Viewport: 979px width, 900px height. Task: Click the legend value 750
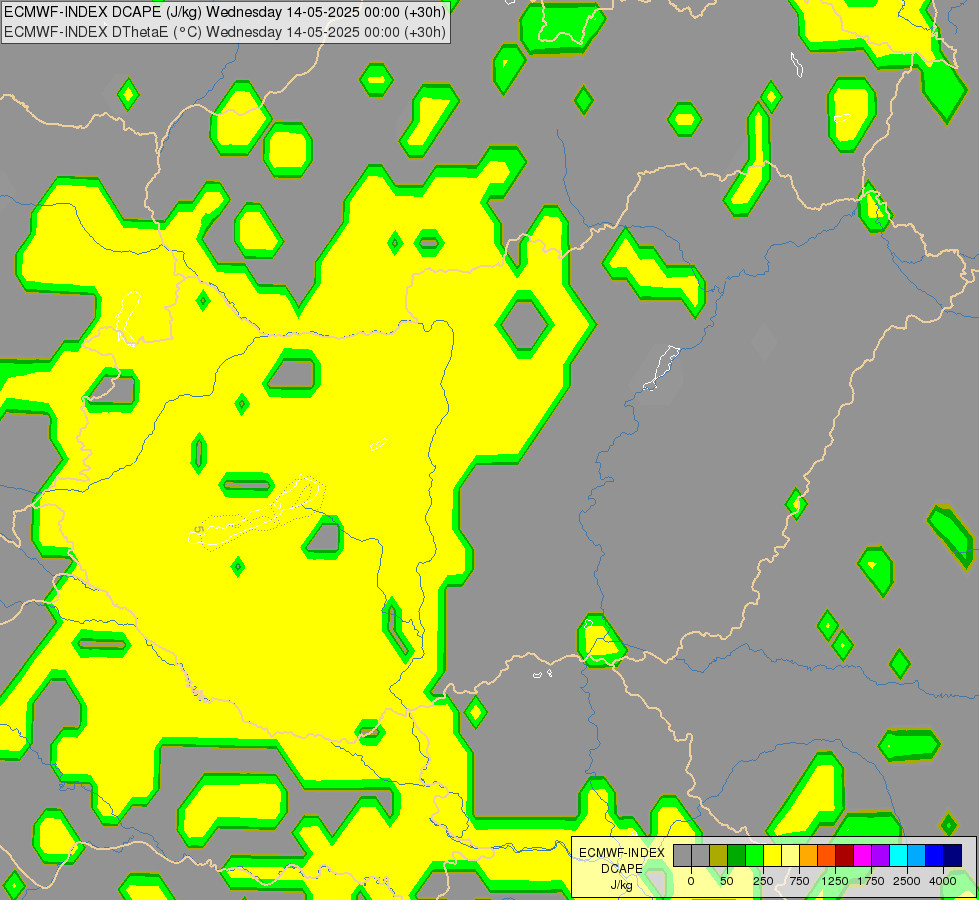[x=799, y=881]
